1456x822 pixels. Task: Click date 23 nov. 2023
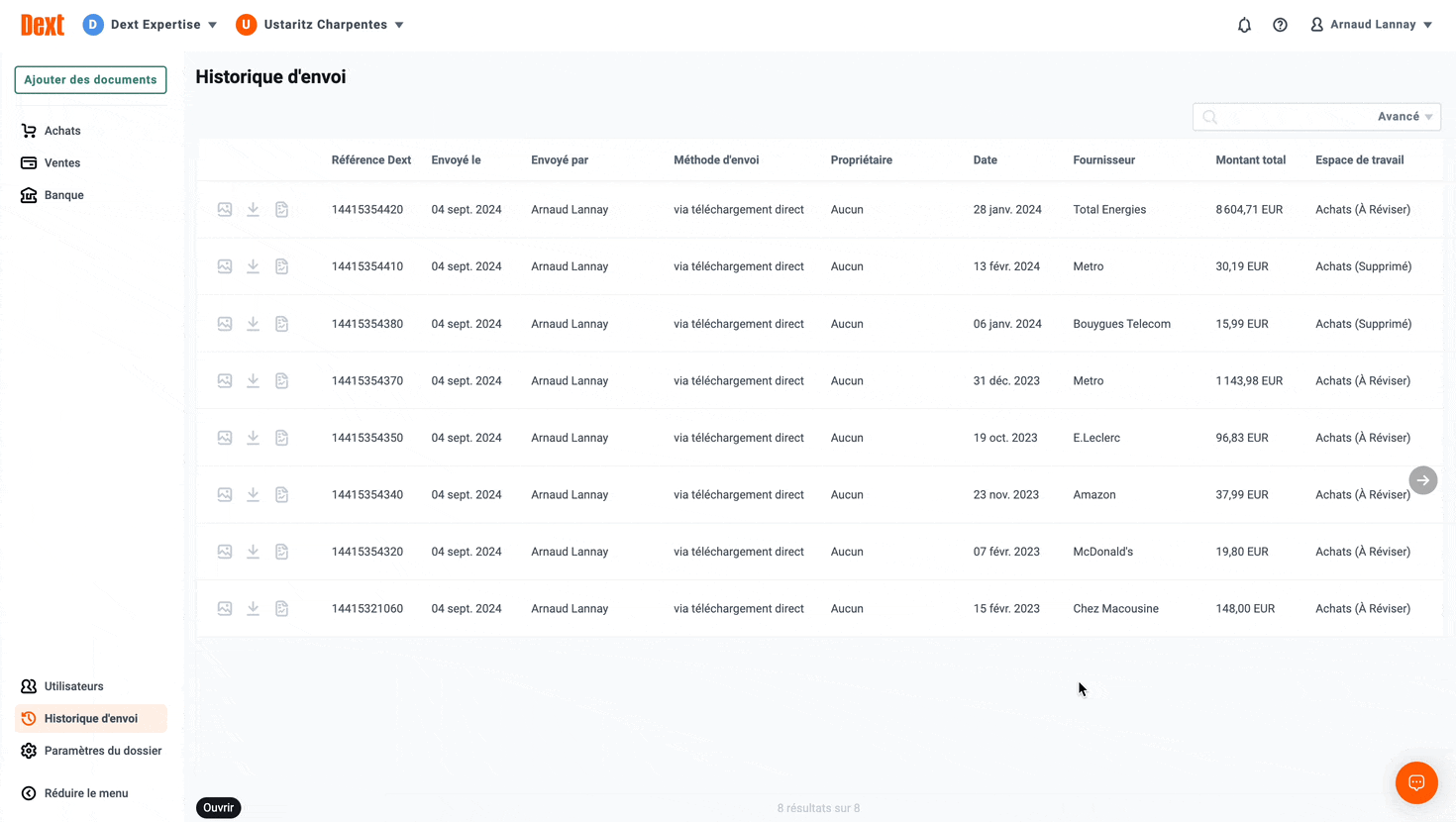click(1006, 494)
